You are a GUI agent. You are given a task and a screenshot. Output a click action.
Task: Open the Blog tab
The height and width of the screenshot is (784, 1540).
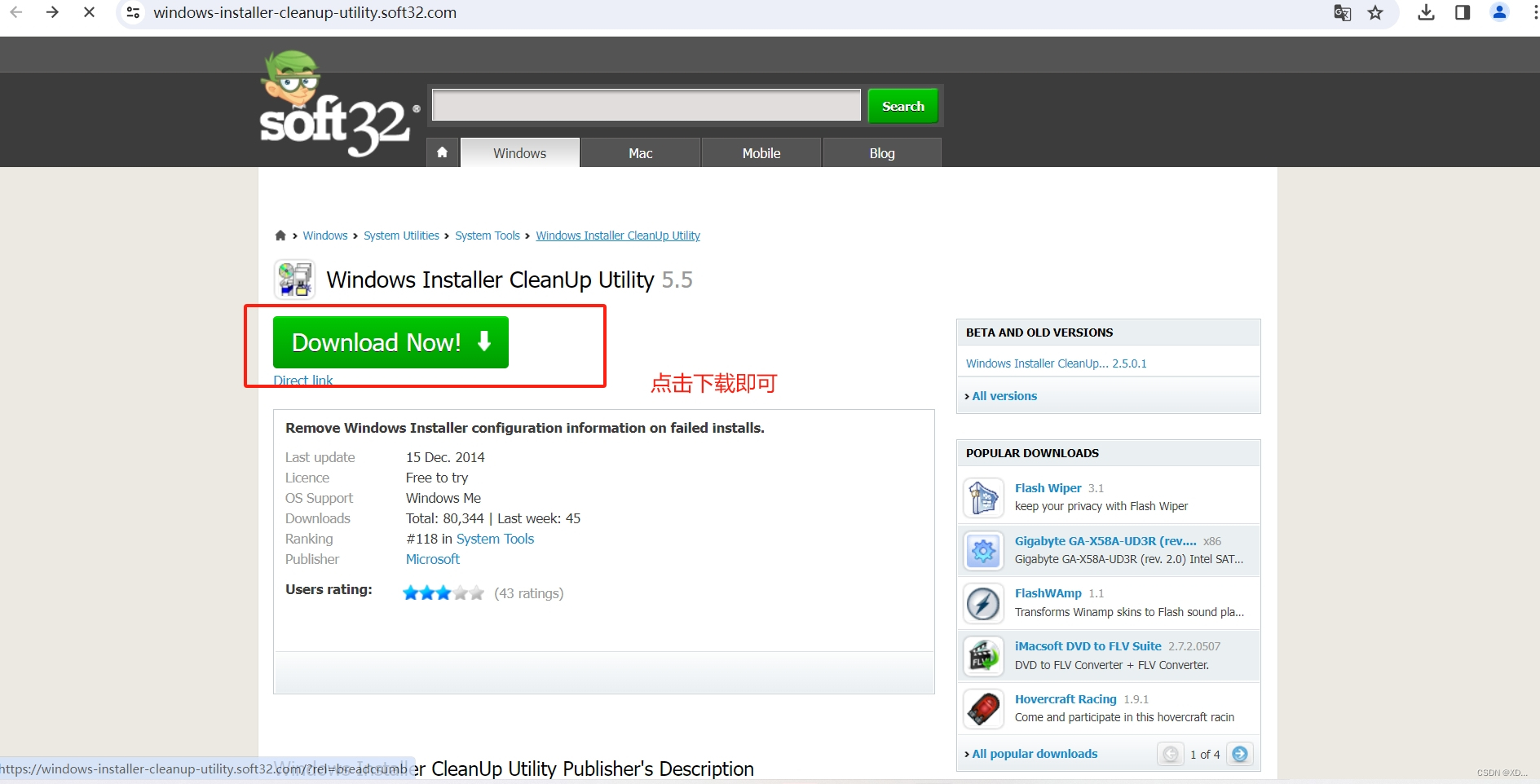click(x=882, y=152)
